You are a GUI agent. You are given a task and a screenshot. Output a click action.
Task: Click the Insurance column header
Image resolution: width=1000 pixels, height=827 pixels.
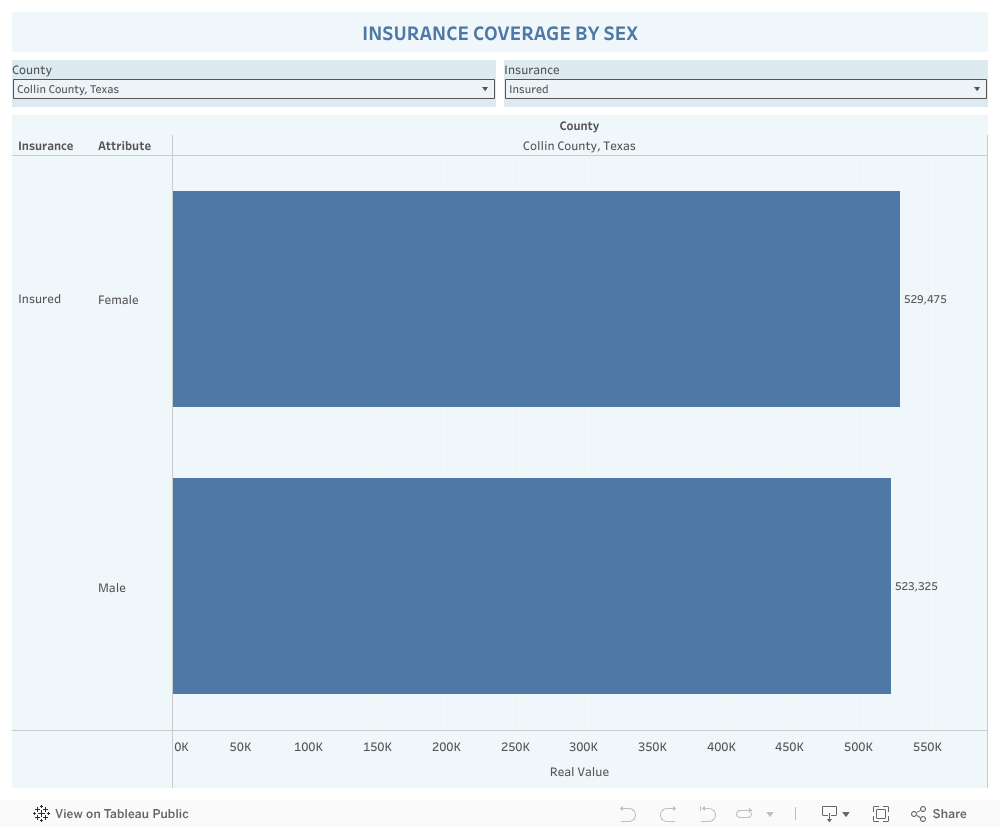pos(46,146)
